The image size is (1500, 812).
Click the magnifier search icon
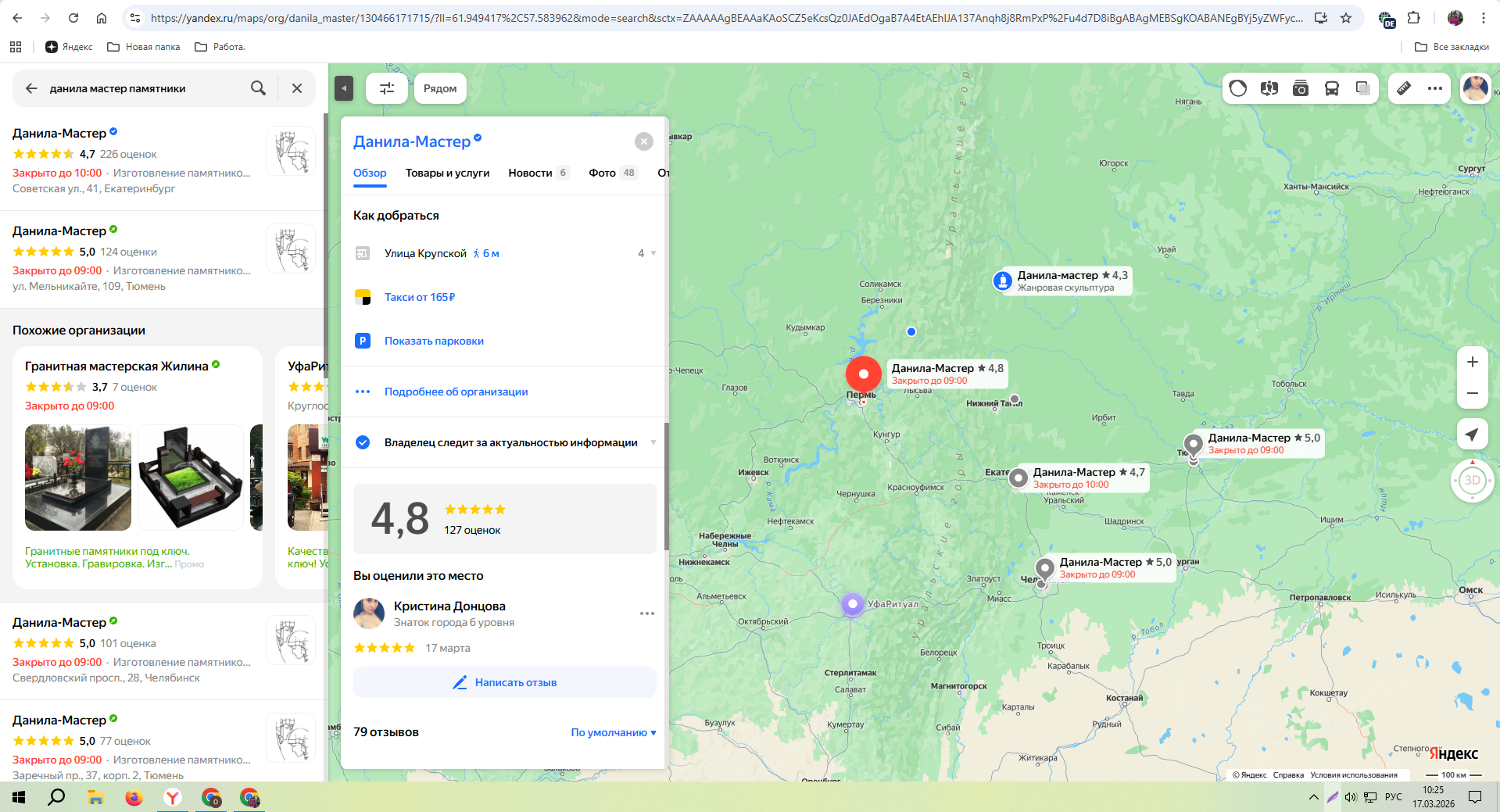[x=258, y=88]
